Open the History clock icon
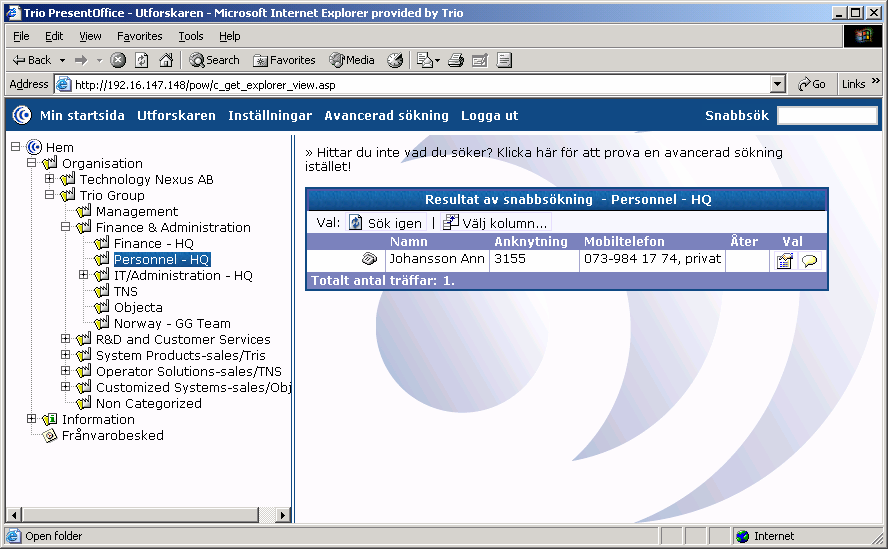888x549 pixels. click(x=395, y=60)
